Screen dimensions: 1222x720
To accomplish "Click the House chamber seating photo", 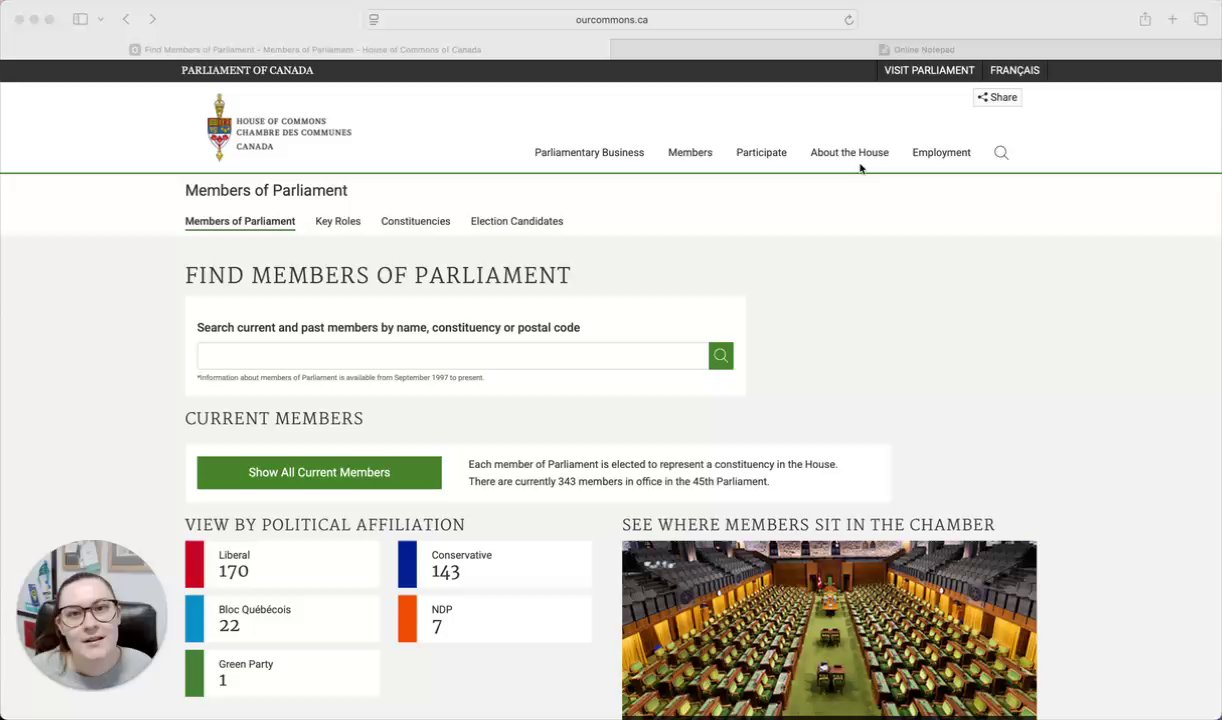I will point(829,630).
